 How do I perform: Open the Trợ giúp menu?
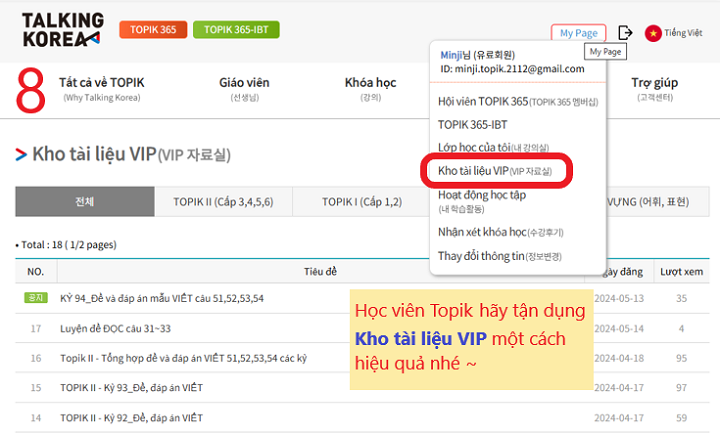654,89
